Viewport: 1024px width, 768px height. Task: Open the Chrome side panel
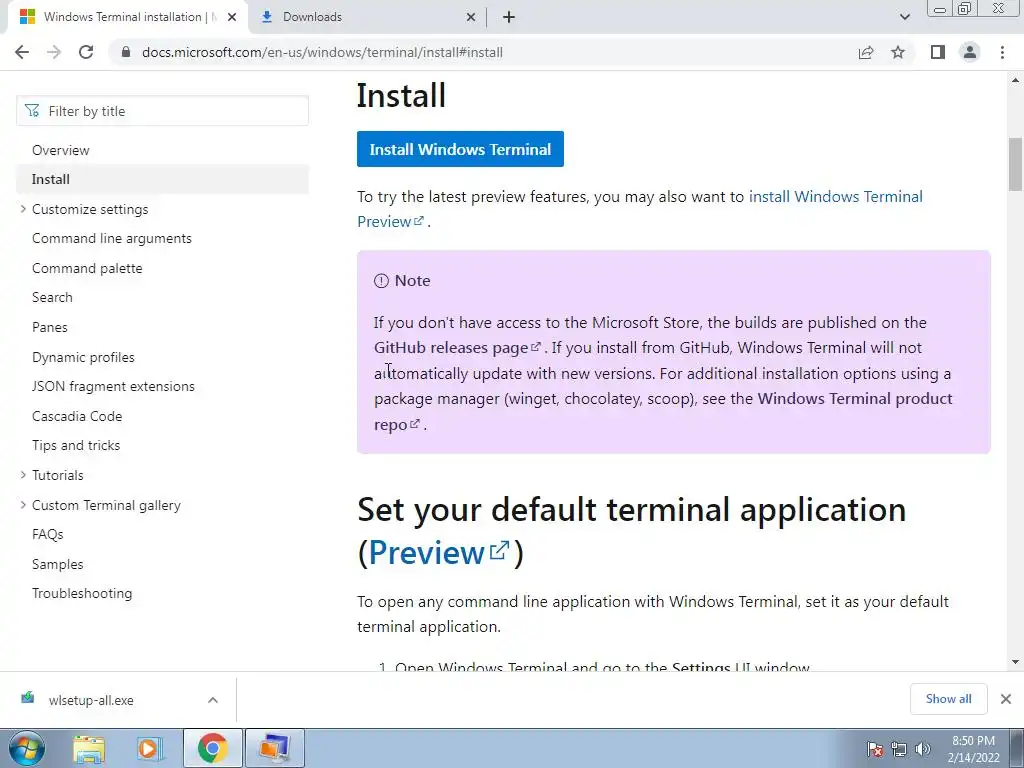[x=938, y=52]
